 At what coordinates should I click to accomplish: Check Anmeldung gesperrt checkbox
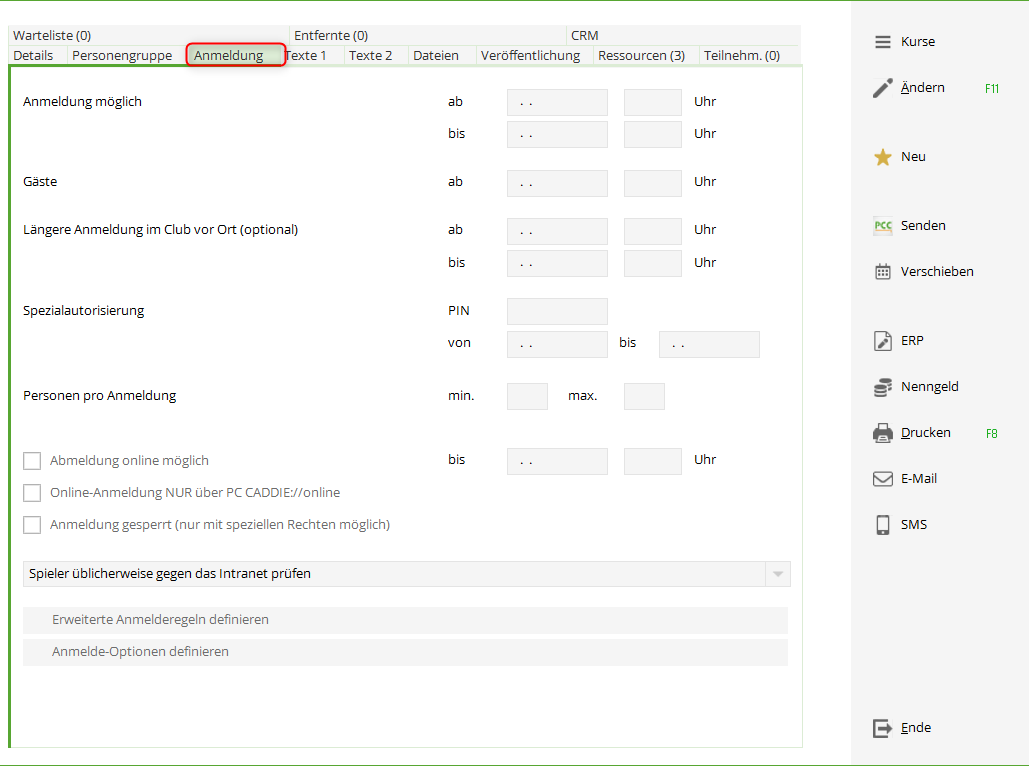point(32,525)
